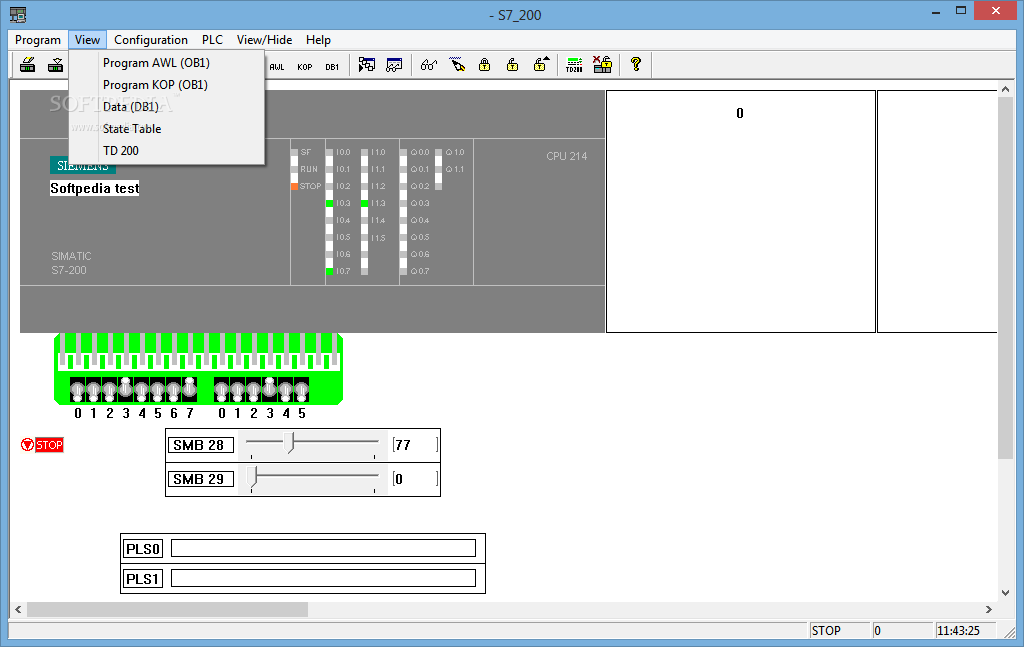The width and height of the screenshot is (1024, 647).
Task: Open the DB1 data block icon
Action: (x=332, y=67)
